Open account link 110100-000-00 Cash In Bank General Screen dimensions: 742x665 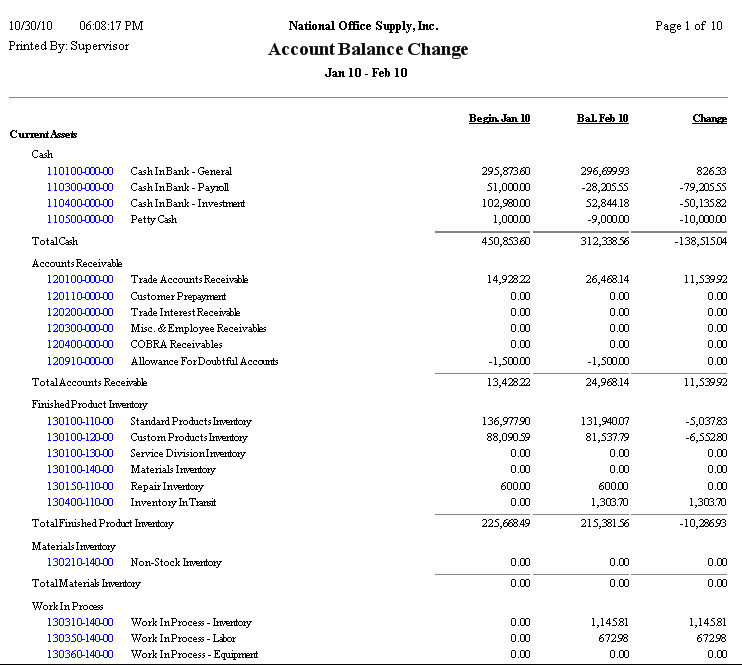80,171
